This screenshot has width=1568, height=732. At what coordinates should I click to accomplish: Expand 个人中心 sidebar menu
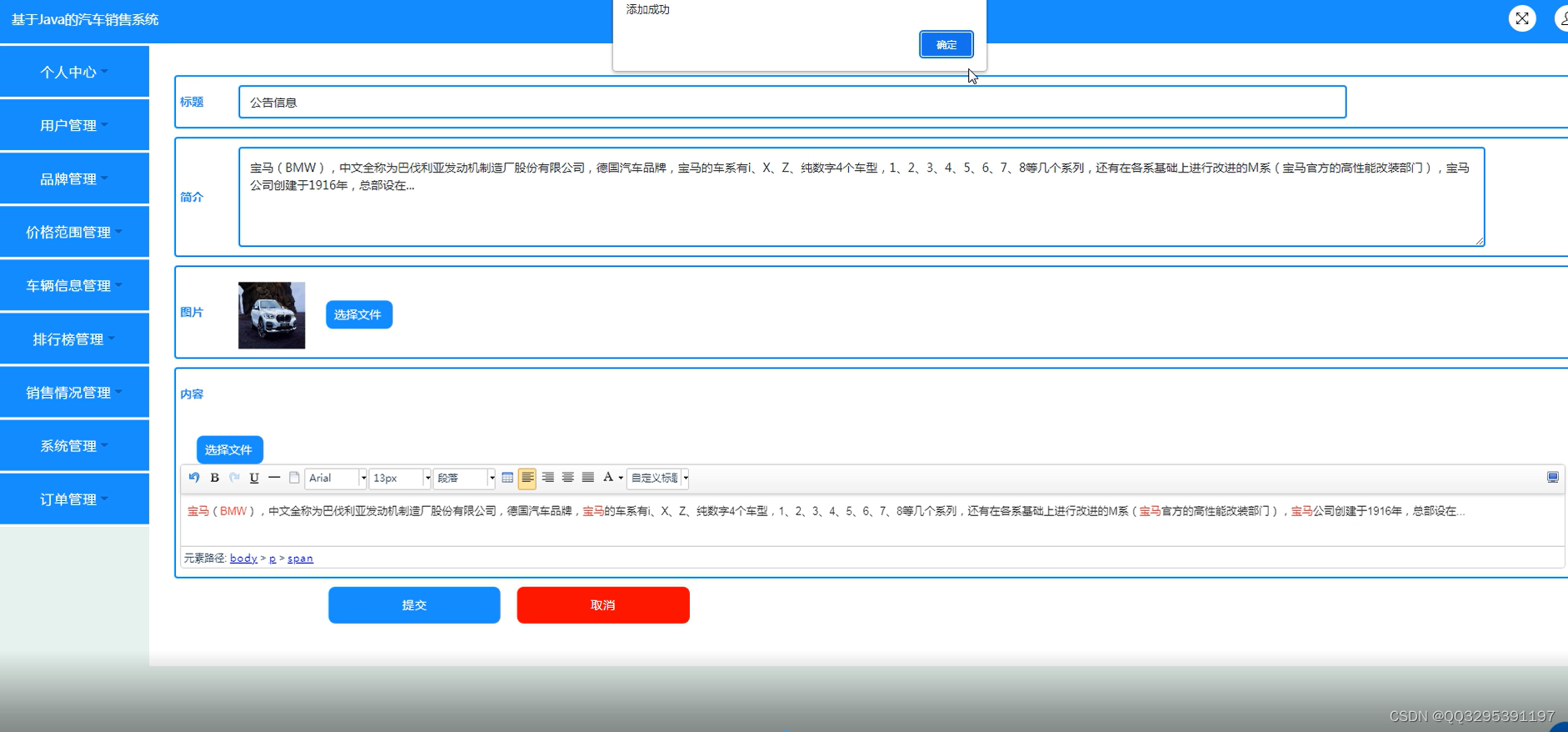click(x=74, y=72)
